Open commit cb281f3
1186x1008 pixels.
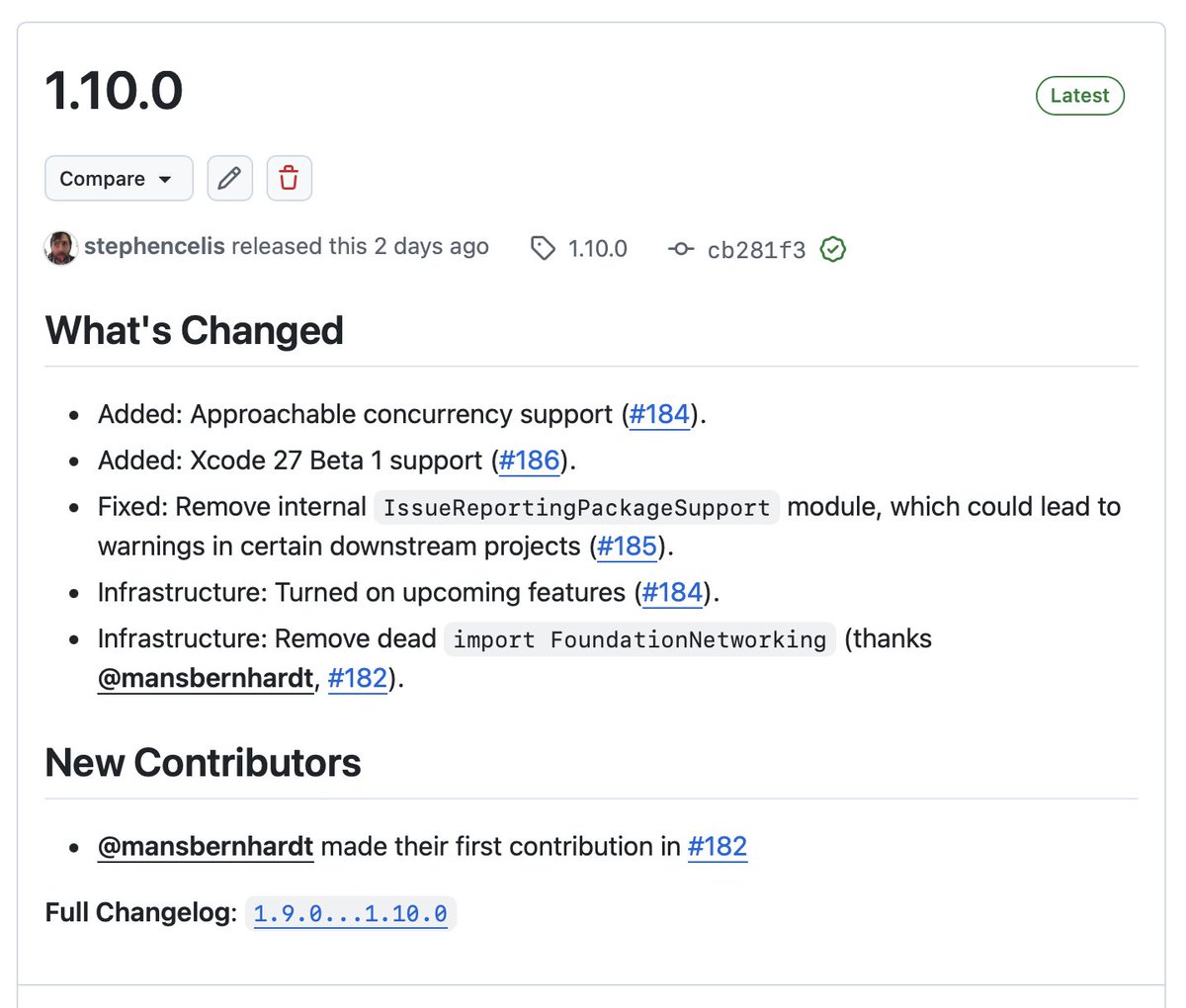[x=756, y=250]
